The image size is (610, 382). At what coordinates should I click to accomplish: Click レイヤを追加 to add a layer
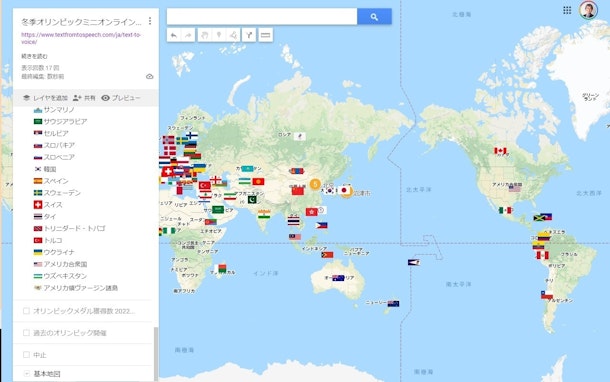pos(46,98)
